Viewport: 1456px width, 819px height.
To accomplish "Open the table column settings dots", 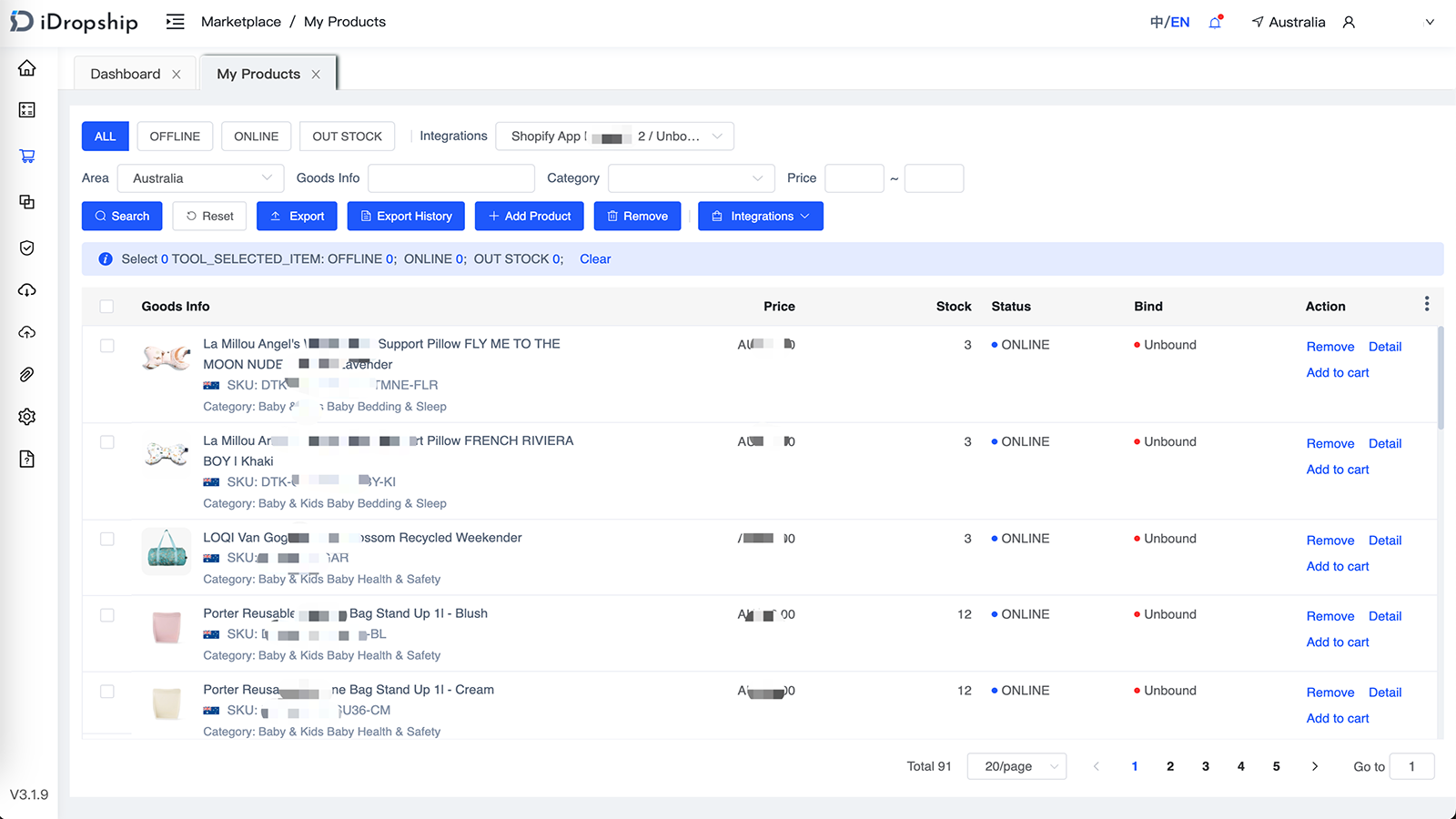I will point(1427,304).
